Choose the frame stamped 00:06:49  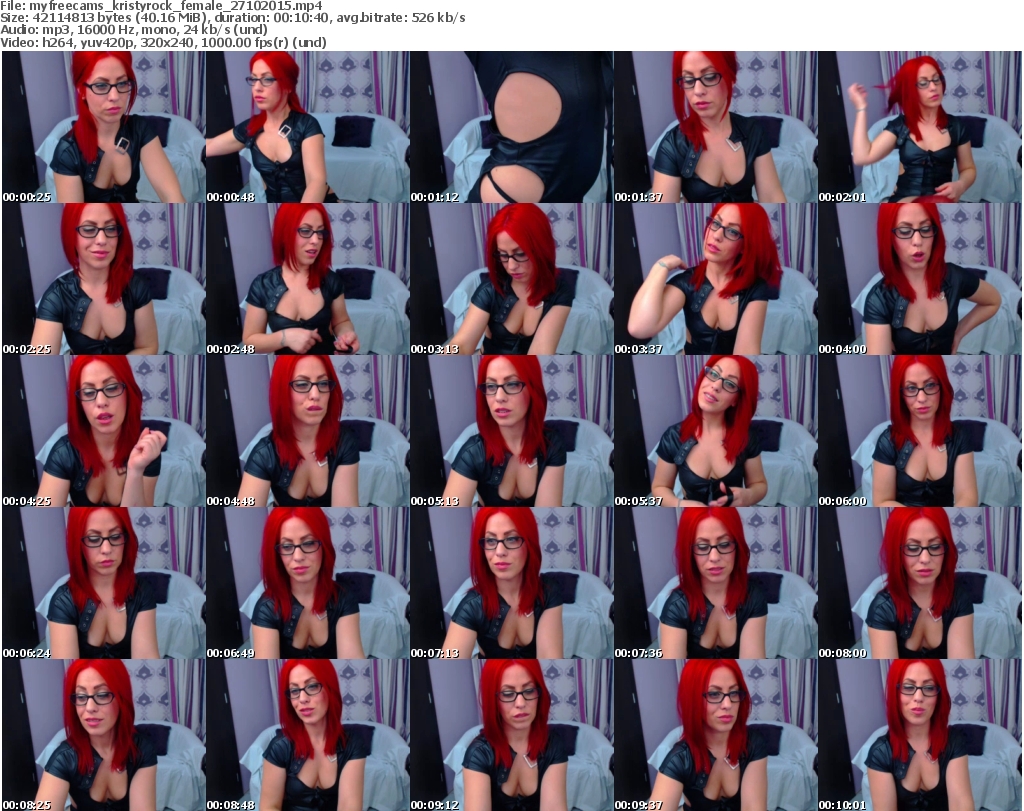point(308,583)
